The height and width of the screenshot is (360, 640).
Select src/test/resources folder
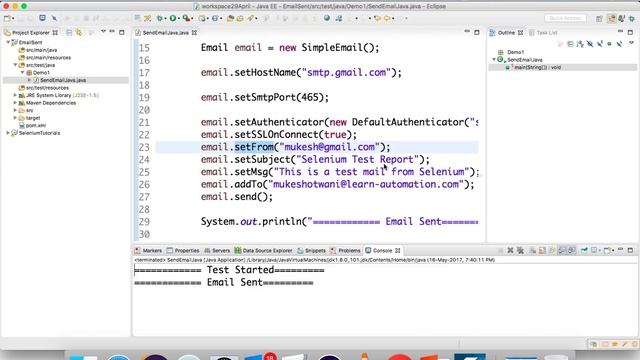[x=47, y=88]
